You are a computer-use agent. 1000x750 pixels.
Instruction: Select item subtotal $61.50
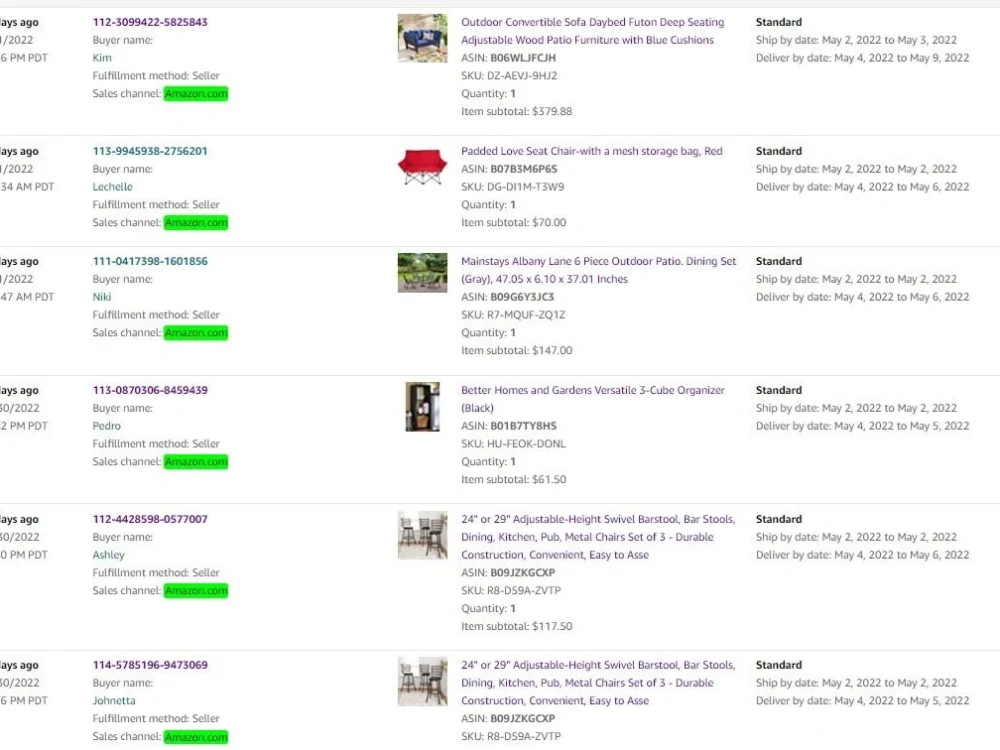click(549, 479)
